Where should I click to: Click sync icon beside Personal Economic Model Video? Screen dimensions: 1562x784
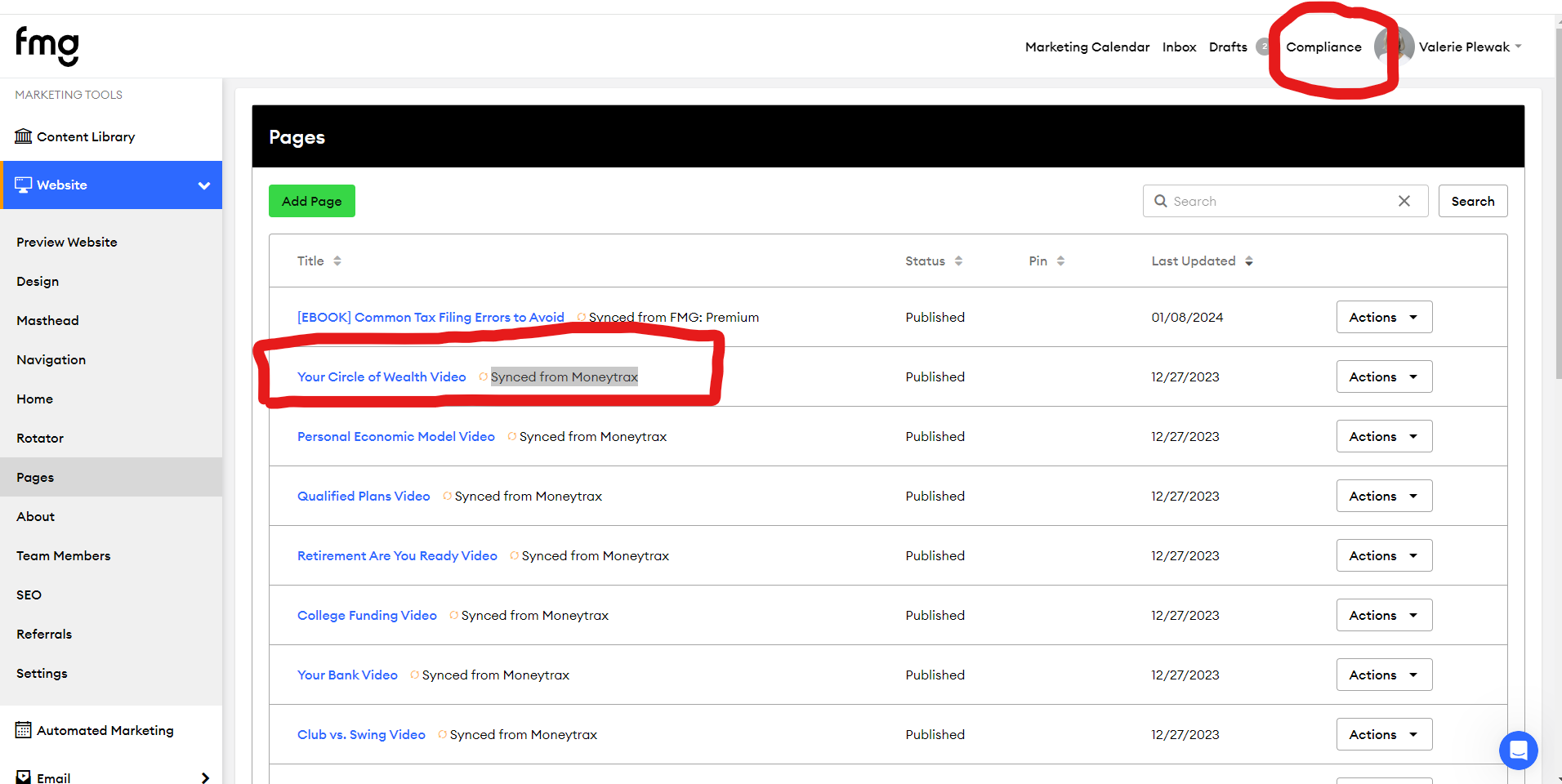511,436
